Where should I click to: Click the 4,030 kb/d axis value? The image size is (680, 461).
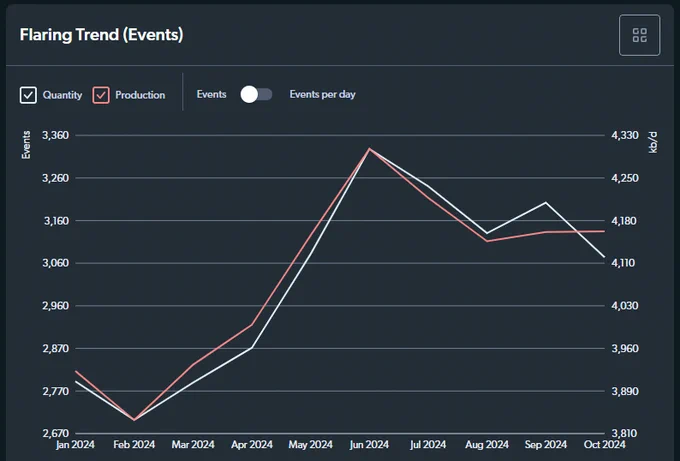click(625, 306)
